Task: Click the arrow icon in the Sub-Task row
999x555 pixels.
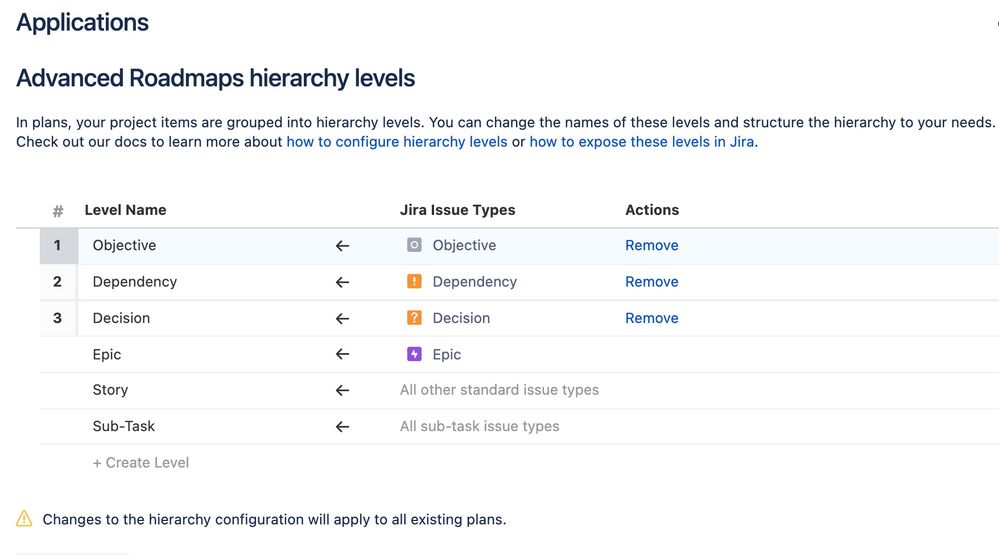Action: coord(342,426)
